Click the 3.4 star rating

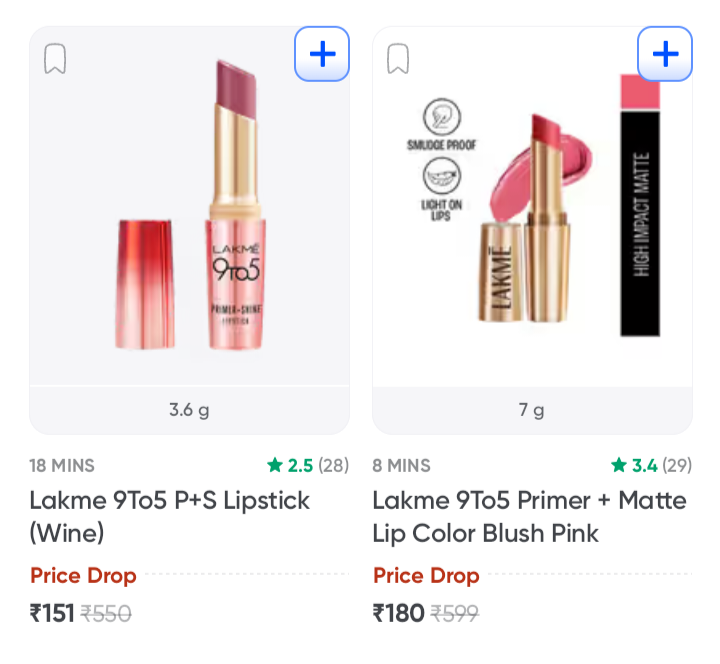pyautogui.click(x=634, y=466)
